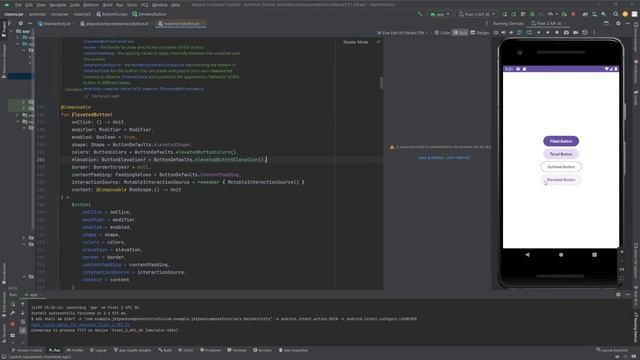Click the emulator volume down icon

pyautogui.click(x=511, y=33)
